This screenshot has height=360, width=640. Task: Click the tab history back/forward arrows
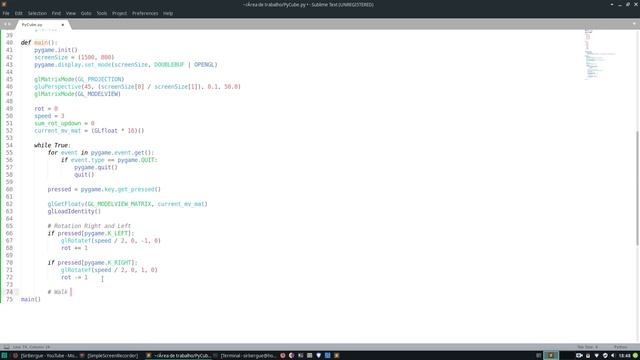coord(7,24)
